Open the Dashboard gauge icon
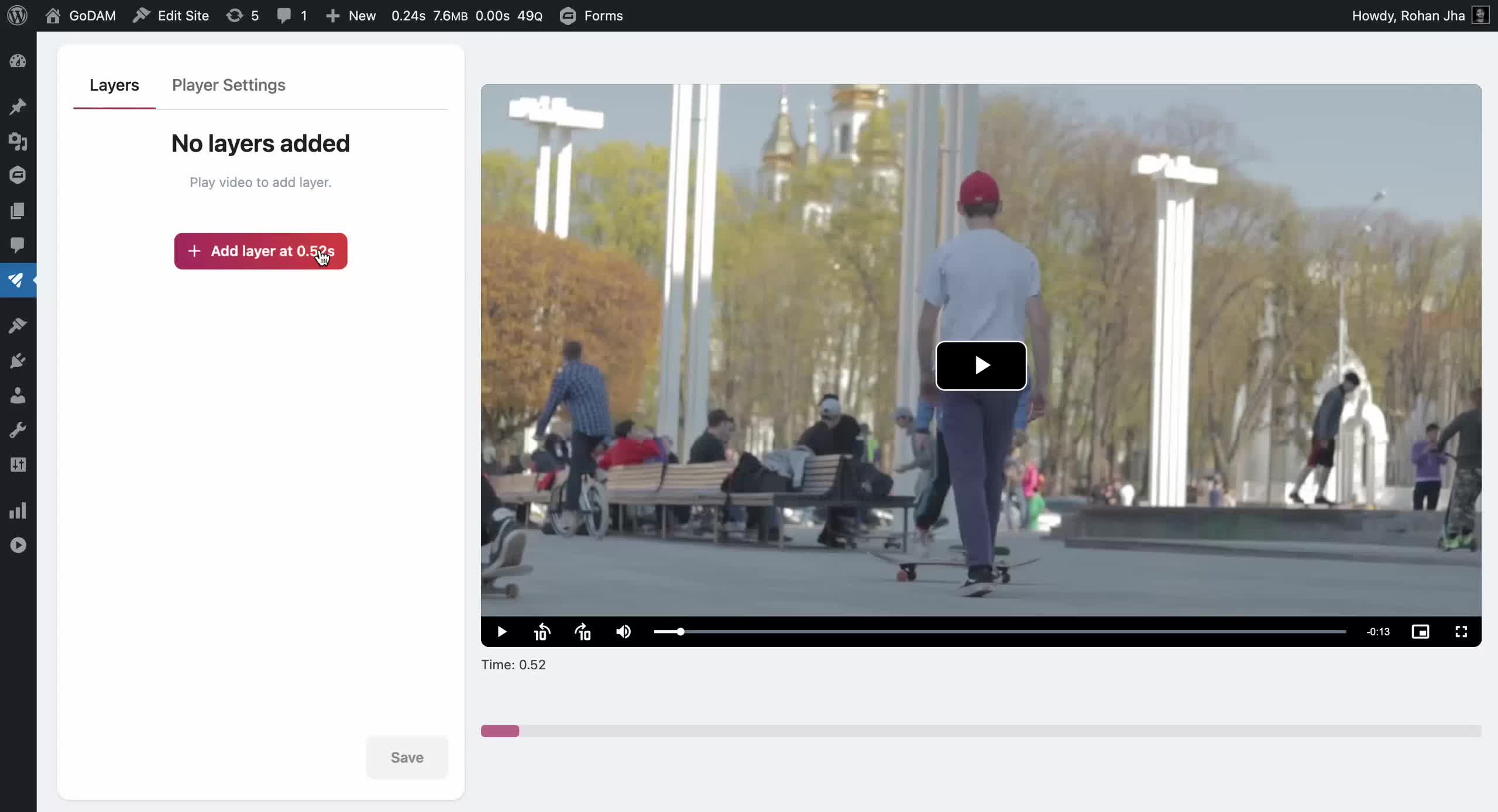 coord(18,61)
